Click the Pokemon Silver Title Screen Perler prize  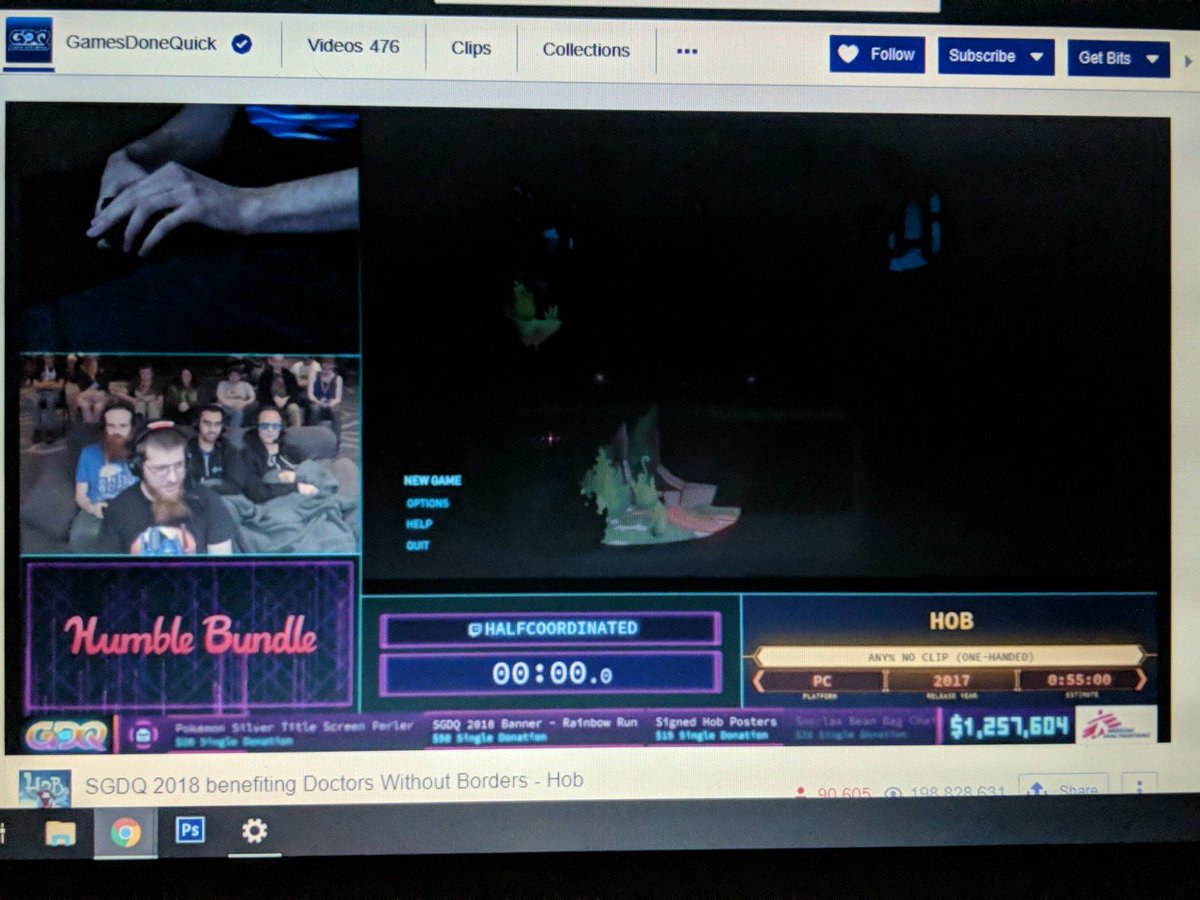click(294, 727)
